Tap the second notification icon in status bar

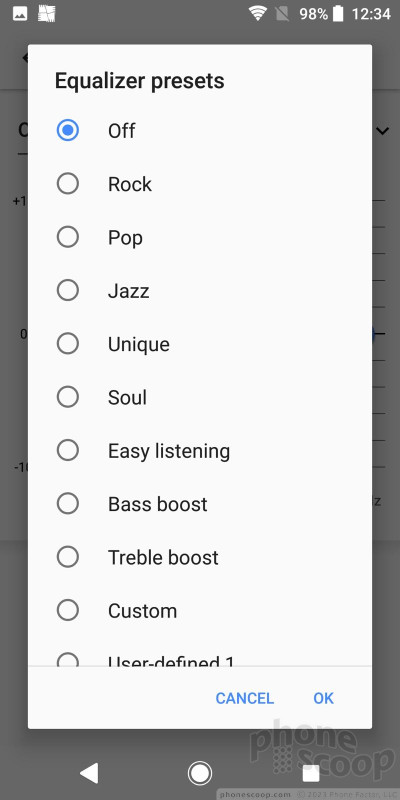click(x=47, y=14)
